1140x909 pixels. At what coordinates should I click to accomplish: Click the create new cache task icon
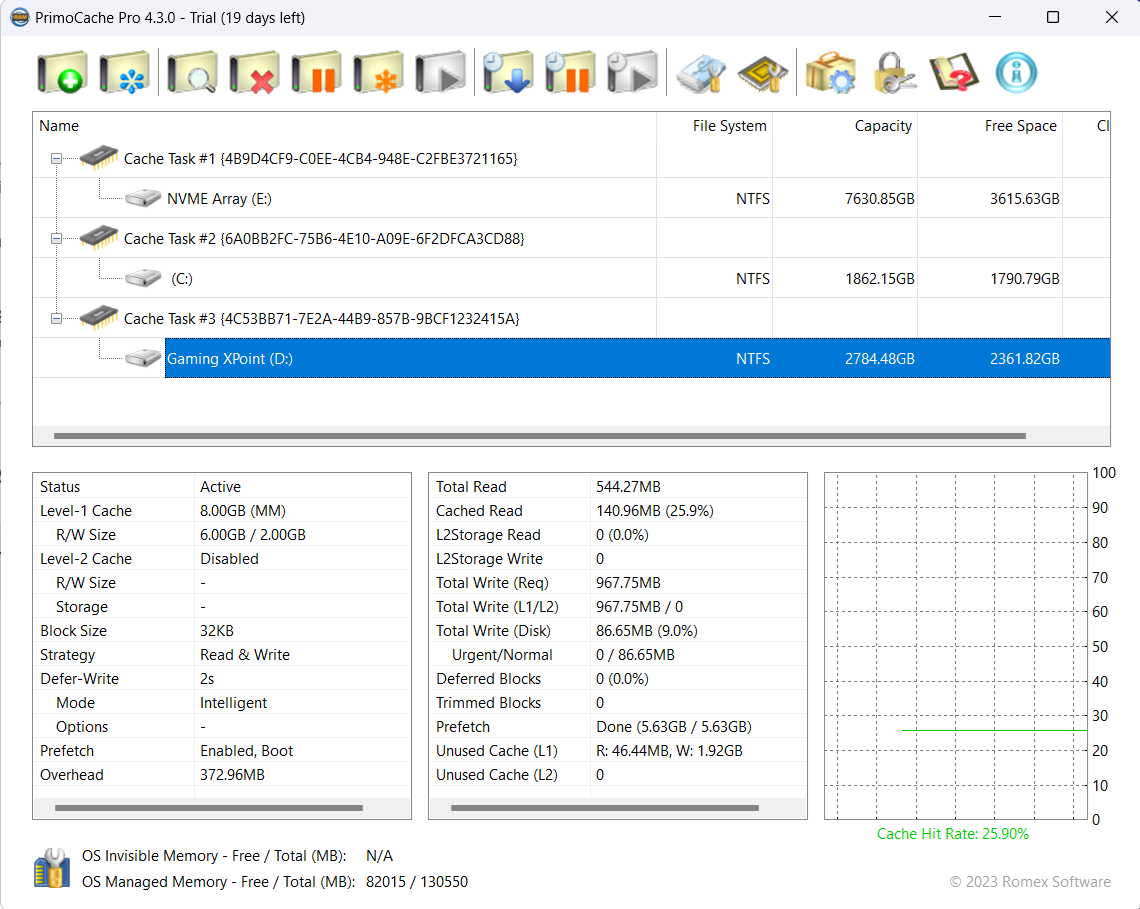coord(62,73)
